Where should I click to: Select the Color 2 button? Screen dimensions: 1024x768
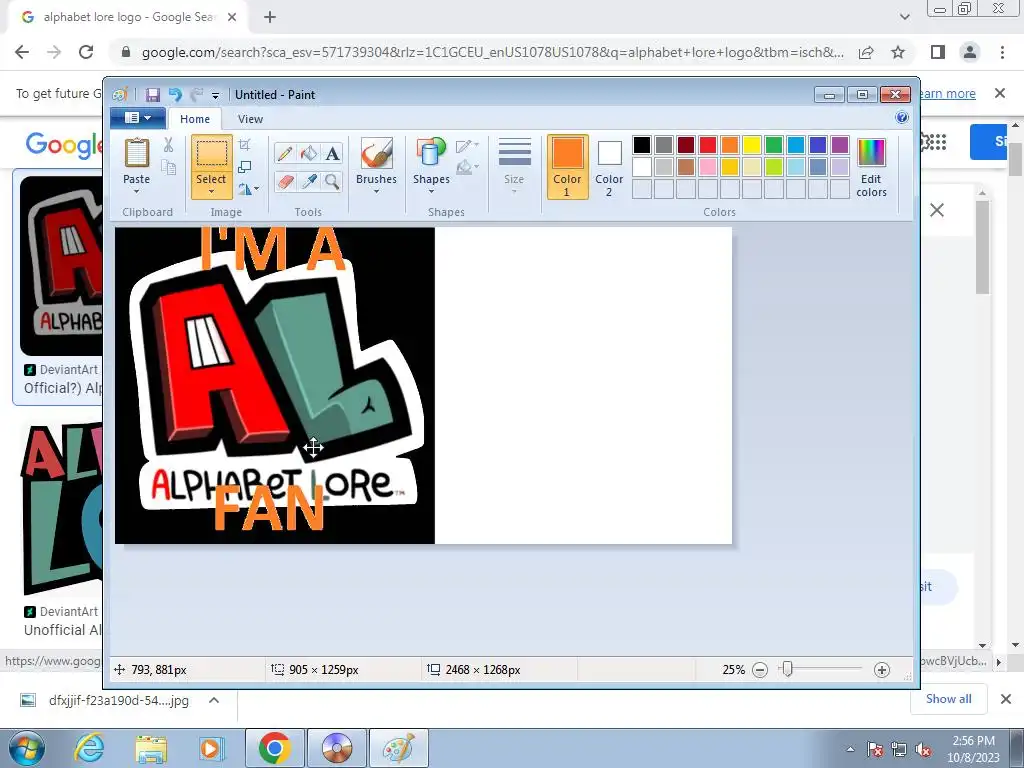[609, 167]
